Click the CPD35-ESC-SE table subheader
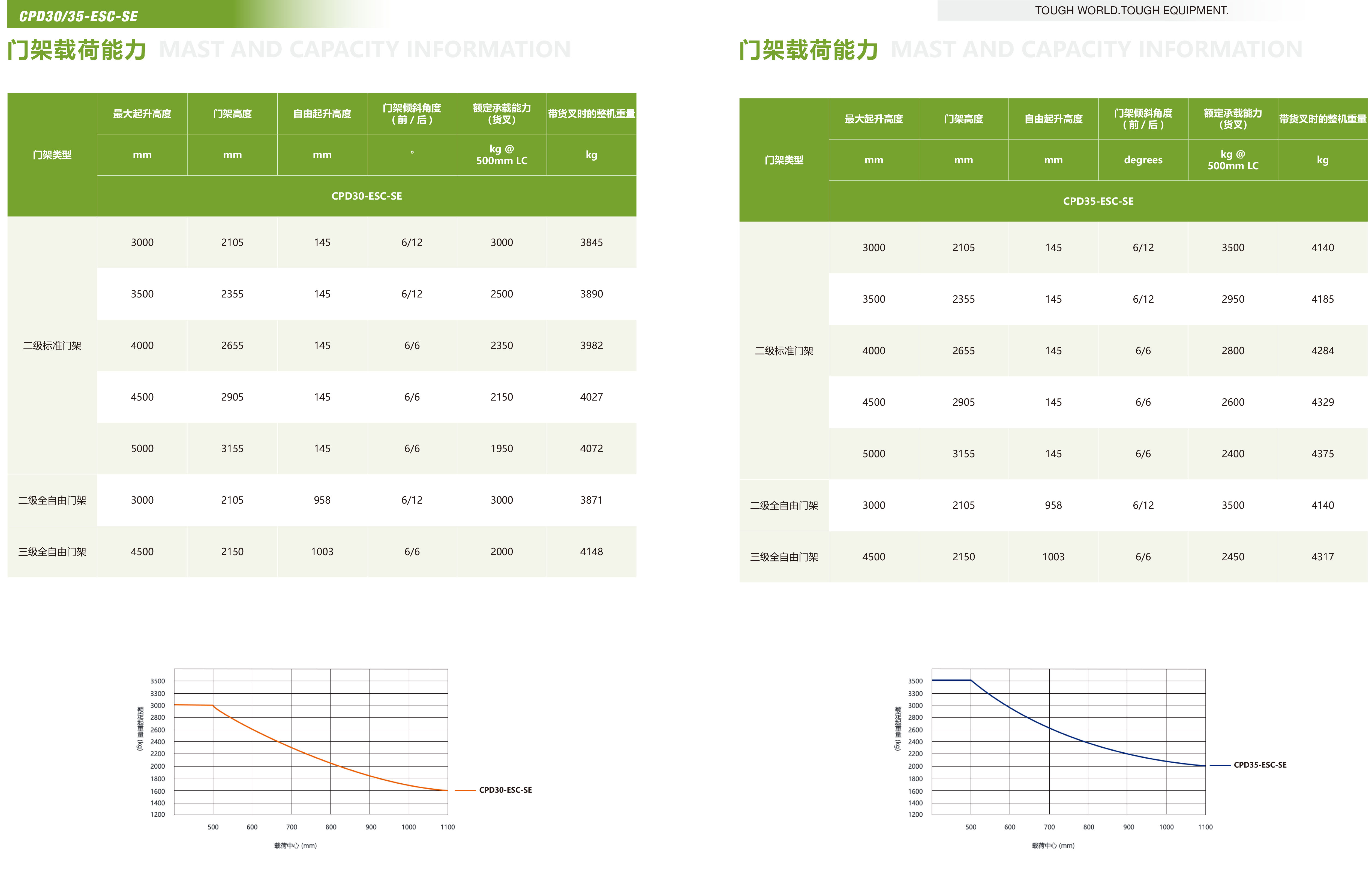The height and width of the screenshot is (890, 1372). 1098,201
